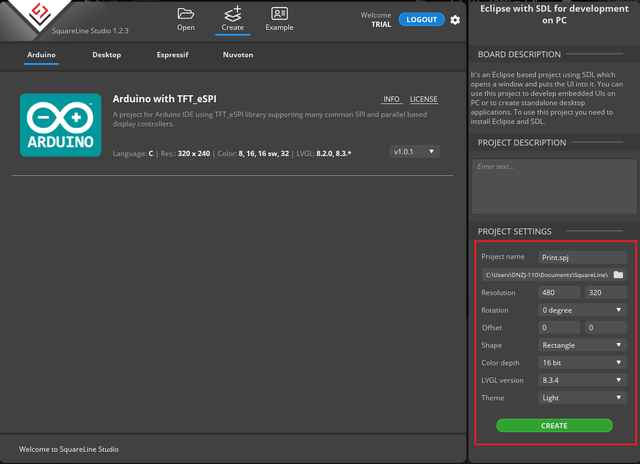Click the Project description text area

click(554, 186)
